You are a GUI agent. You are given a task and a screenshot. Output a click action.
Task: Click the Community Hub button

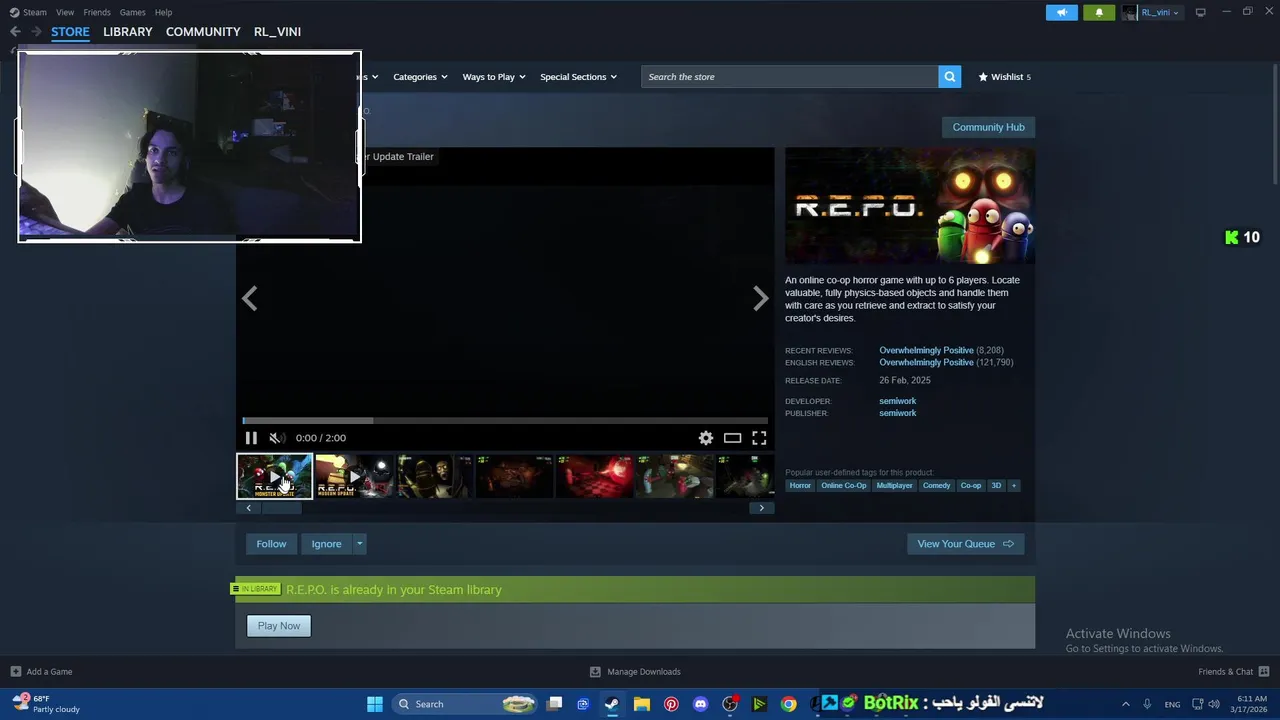[x=988, y=127]
